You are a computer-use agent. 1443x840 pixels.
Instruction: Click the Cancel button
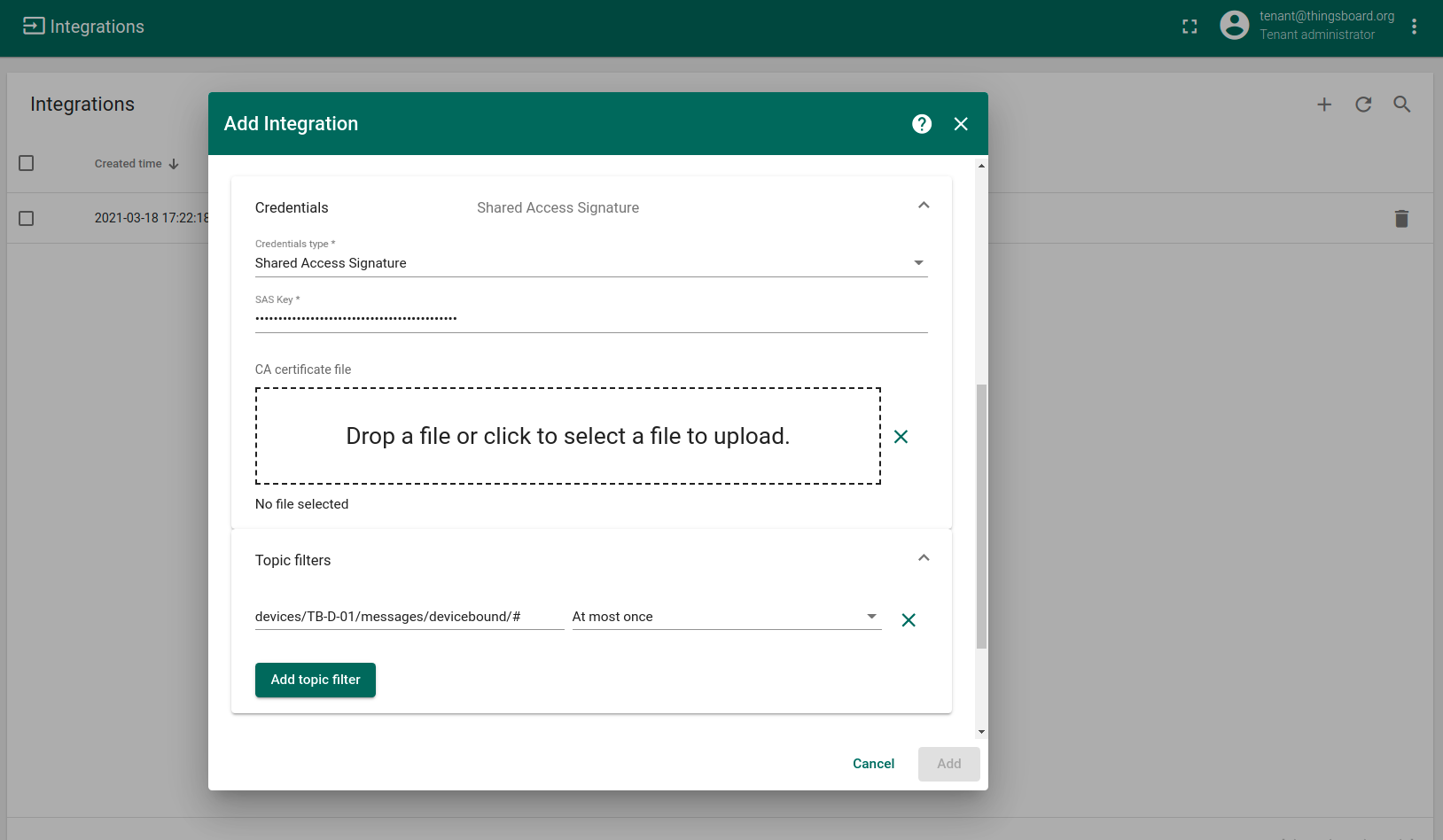coord(873,764)
